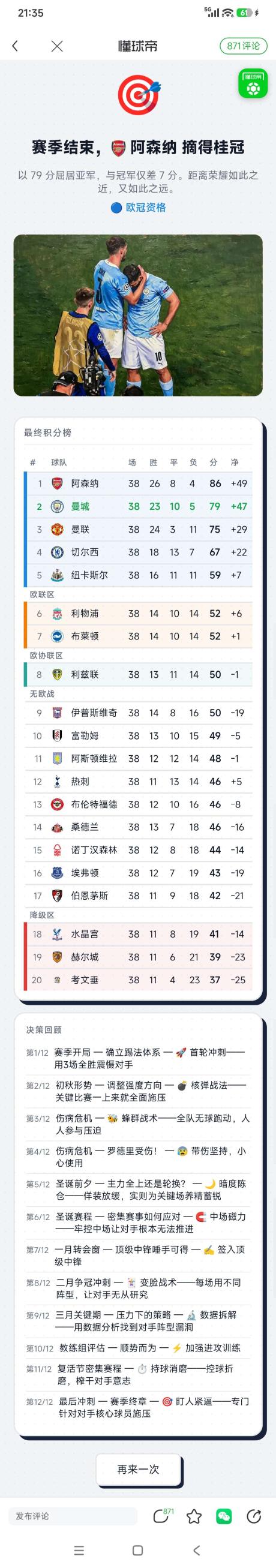Open decision 第1/12 赛季开局 entry
The height and width of the screenshot is (1568, 276).
click(139, 1058)
